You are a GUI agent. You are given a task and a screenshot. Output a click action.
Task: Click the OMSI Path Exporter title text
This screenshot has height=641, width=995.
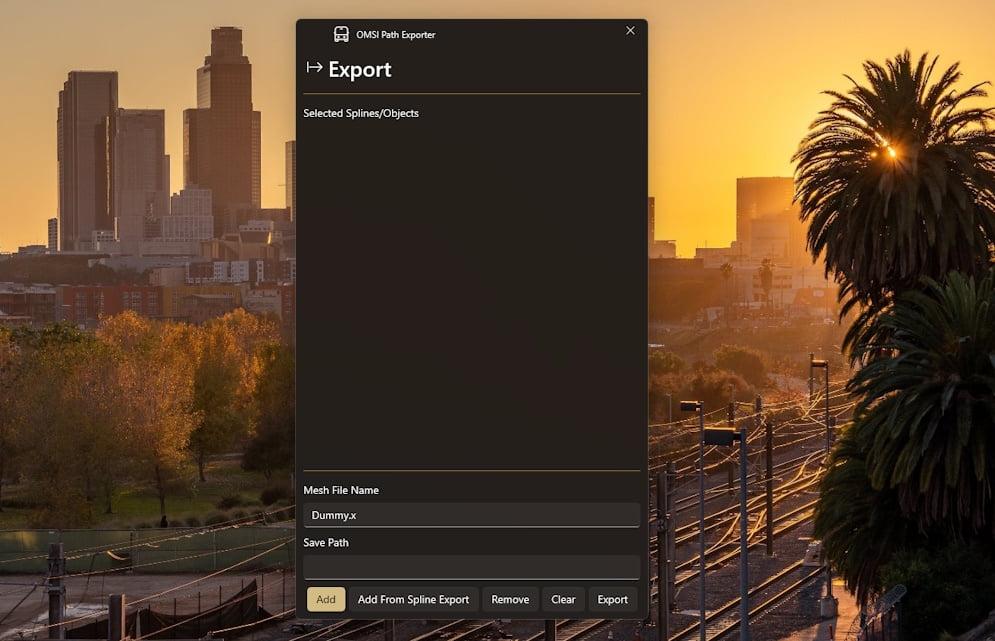395,35
